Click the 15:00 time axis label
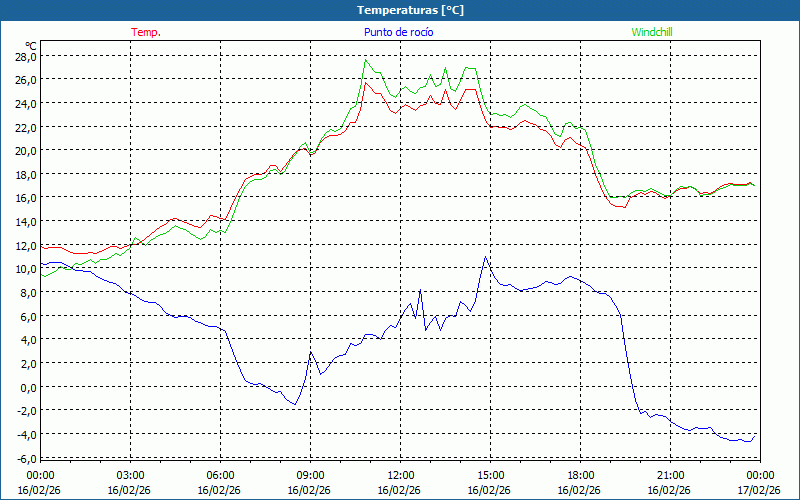The image size is (800, 500). [491, 475]
